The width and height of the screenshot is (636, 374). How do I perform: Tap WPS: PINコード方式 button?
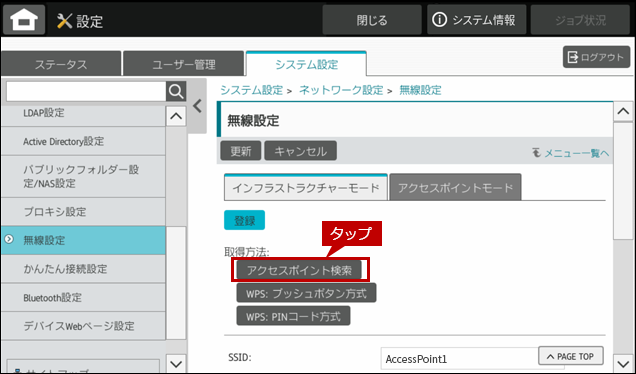293,316
